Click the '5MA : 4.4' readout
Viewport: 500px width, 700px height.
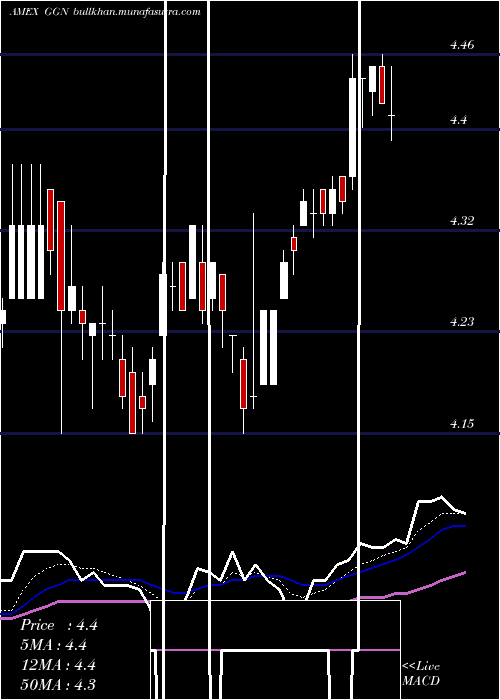coord(54,645)
